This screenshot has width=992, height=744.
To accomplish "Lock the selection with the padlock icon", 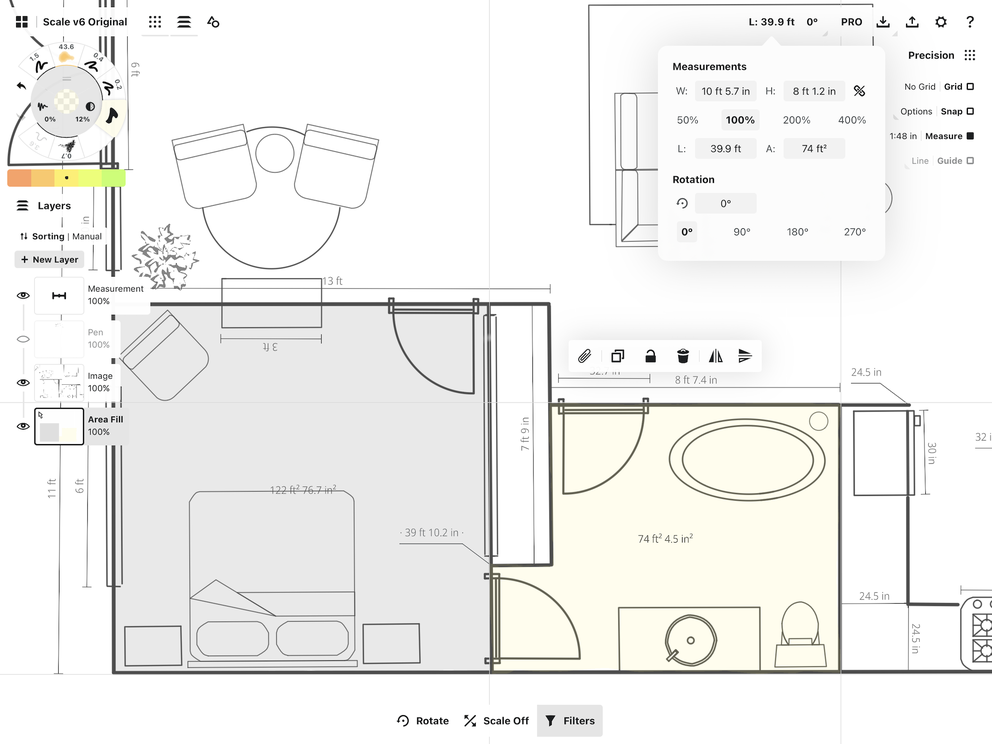I will point(649,355).
